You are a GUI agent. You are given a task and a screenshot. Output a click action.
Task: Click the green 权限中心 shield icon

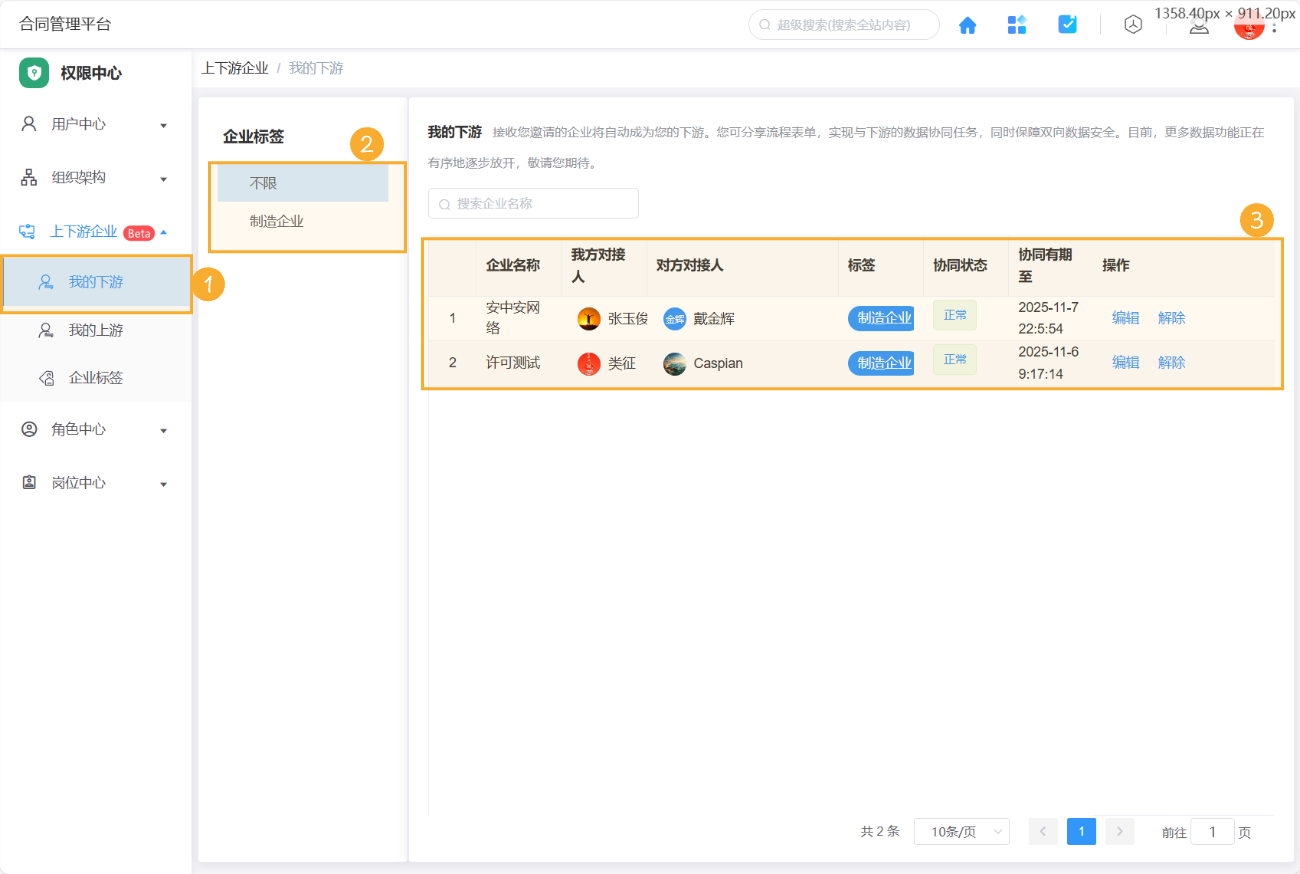(x=33, y=72)
